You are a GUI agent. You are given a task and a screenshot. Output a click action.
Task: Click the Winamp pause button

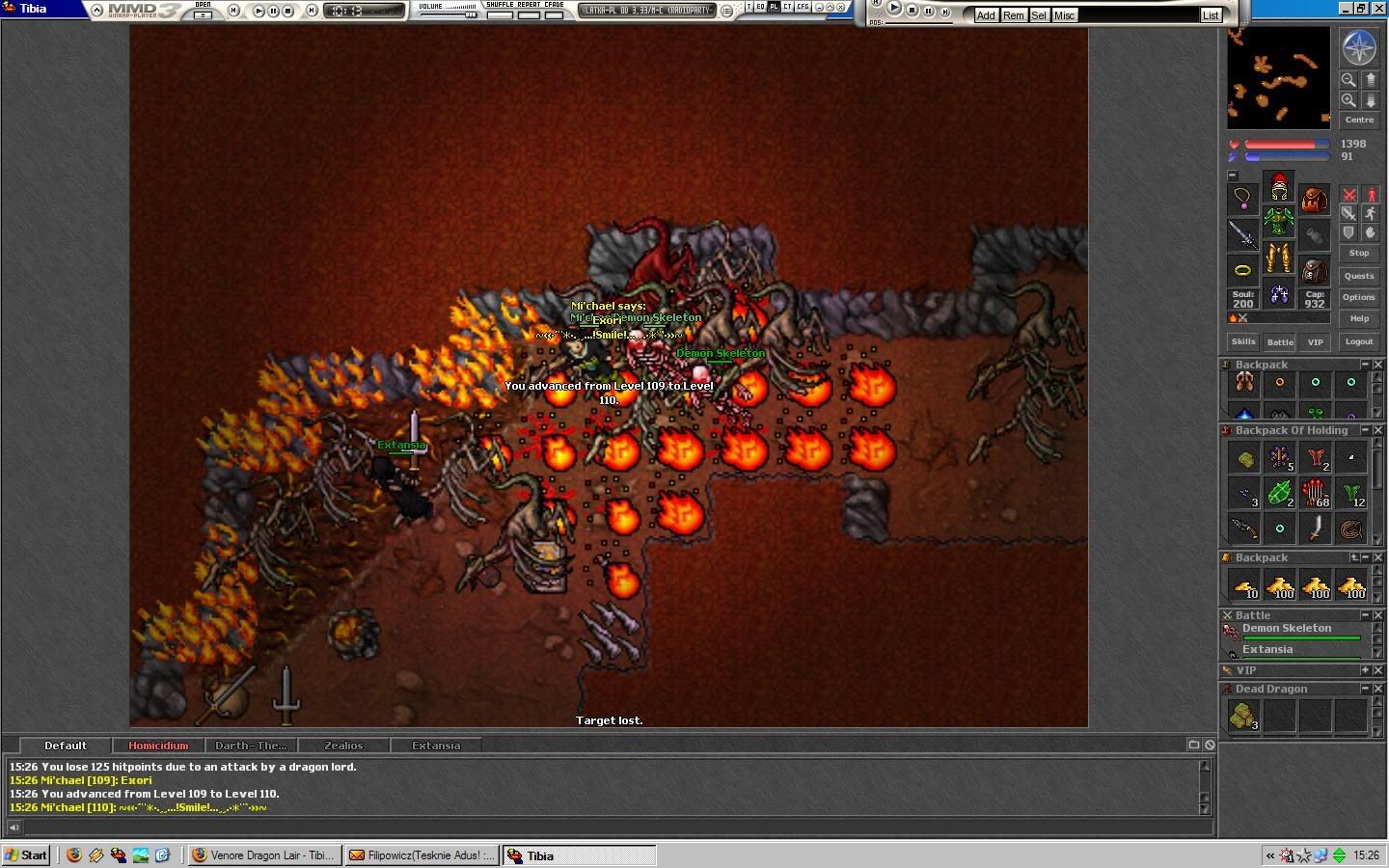click(x=274, y=12)
